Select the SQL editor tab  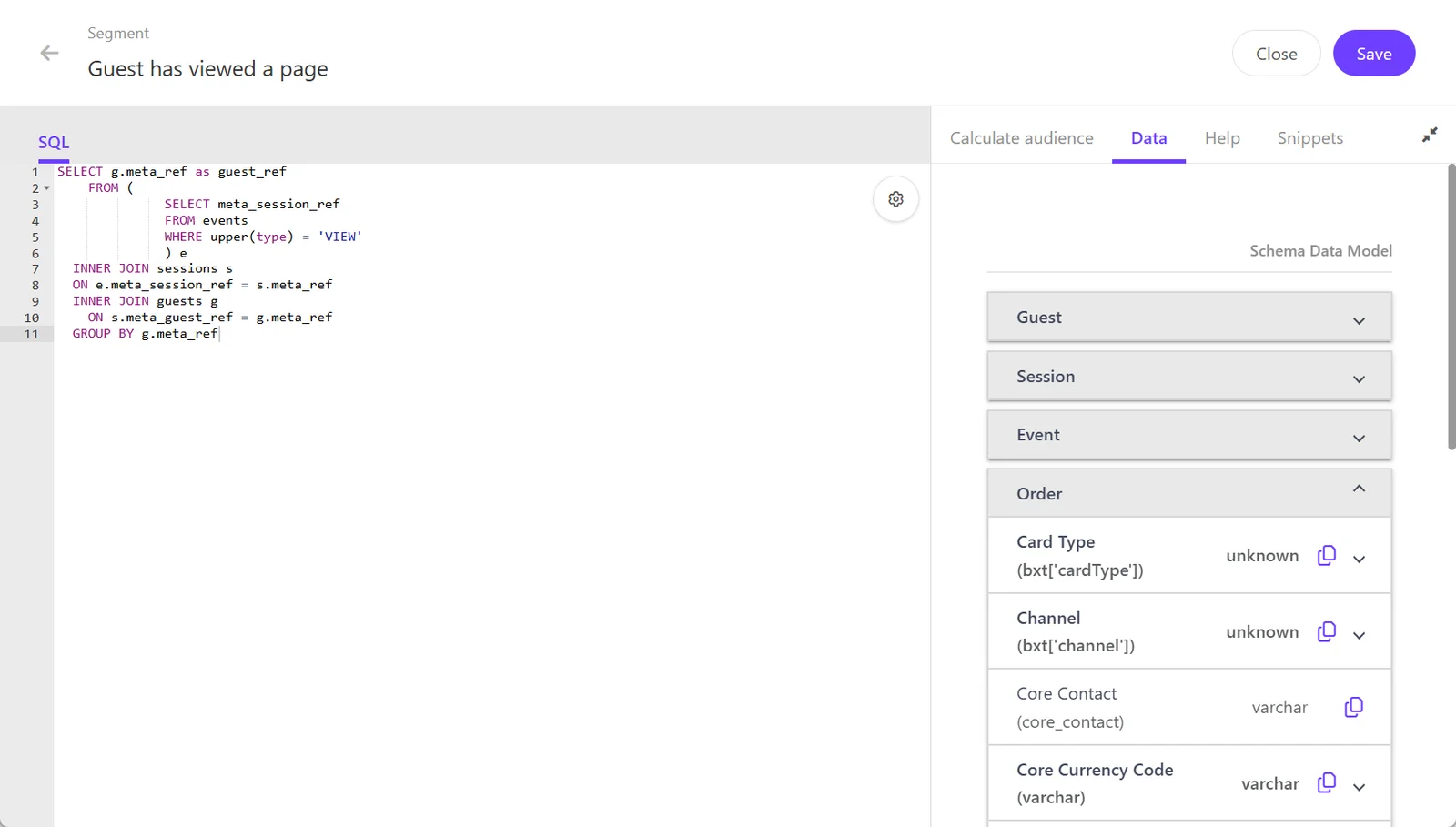coord(54,143)
